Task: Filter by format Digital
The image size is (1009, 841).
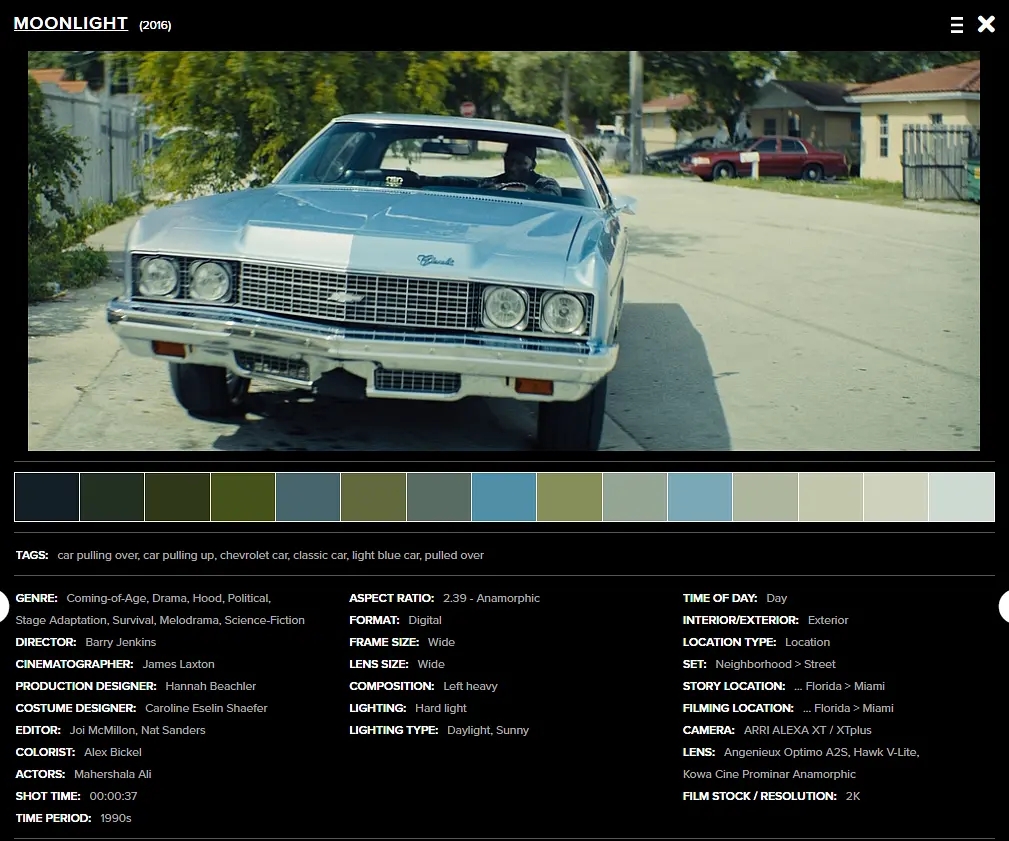Action: coord(425,620)
